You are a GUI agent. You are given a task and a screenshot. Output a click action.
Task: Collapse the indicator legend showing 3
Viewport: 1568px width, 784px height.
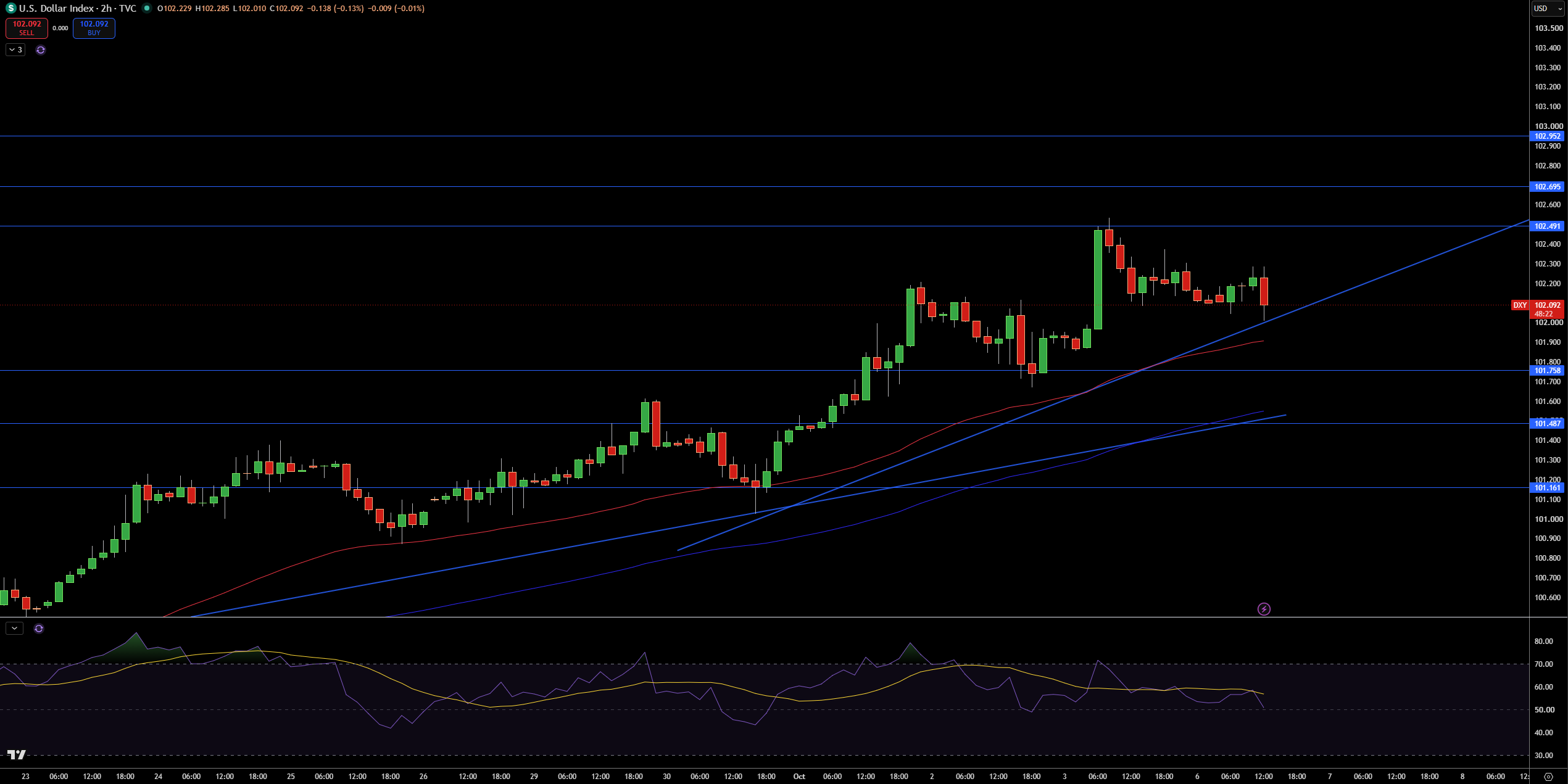point(15,50)
